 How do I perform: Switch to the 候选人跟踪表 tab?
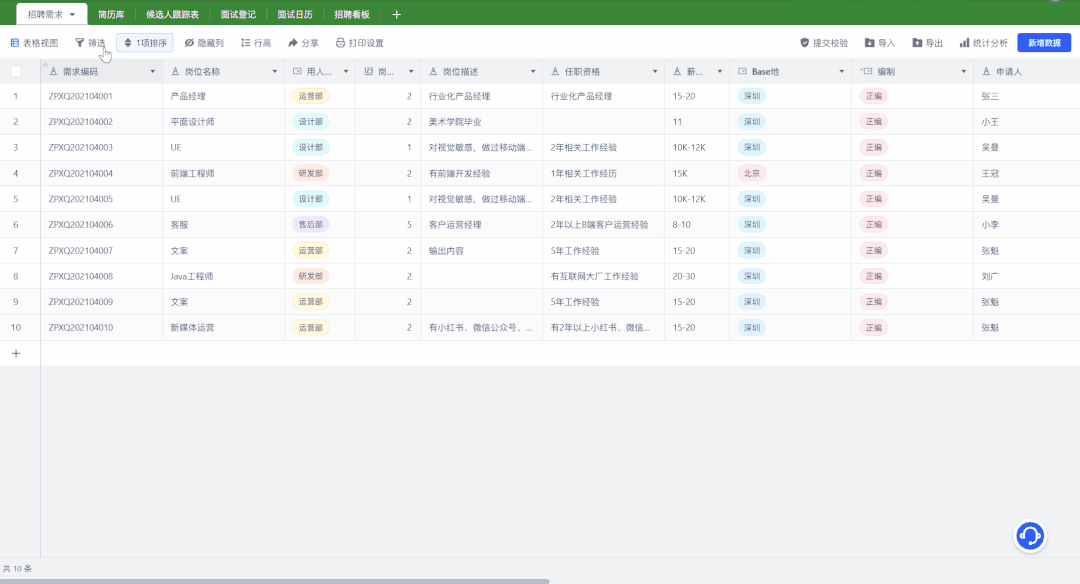(172, 14)
